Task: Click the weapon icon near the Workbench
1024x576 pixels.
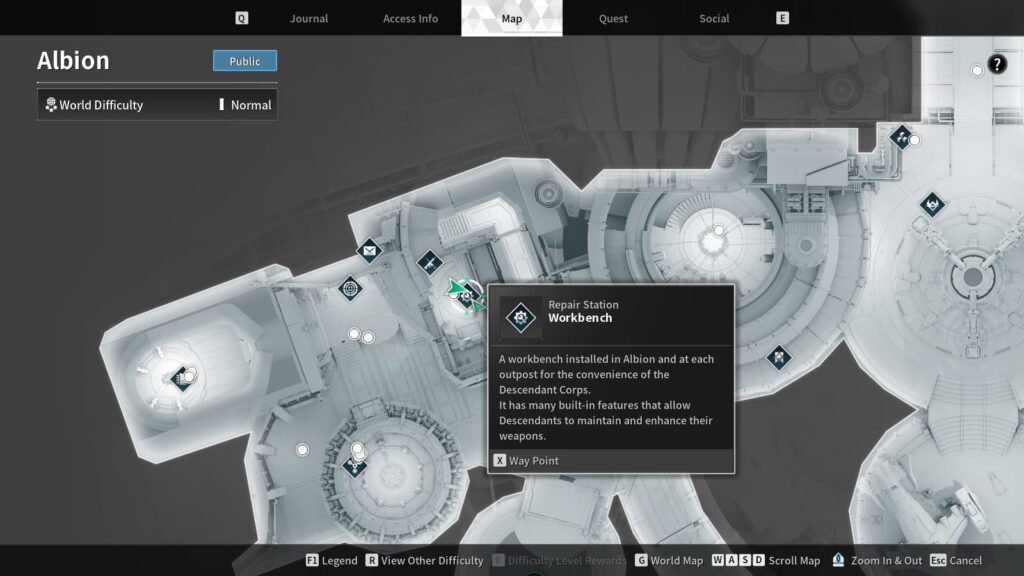Action: [x=430, y=262]
